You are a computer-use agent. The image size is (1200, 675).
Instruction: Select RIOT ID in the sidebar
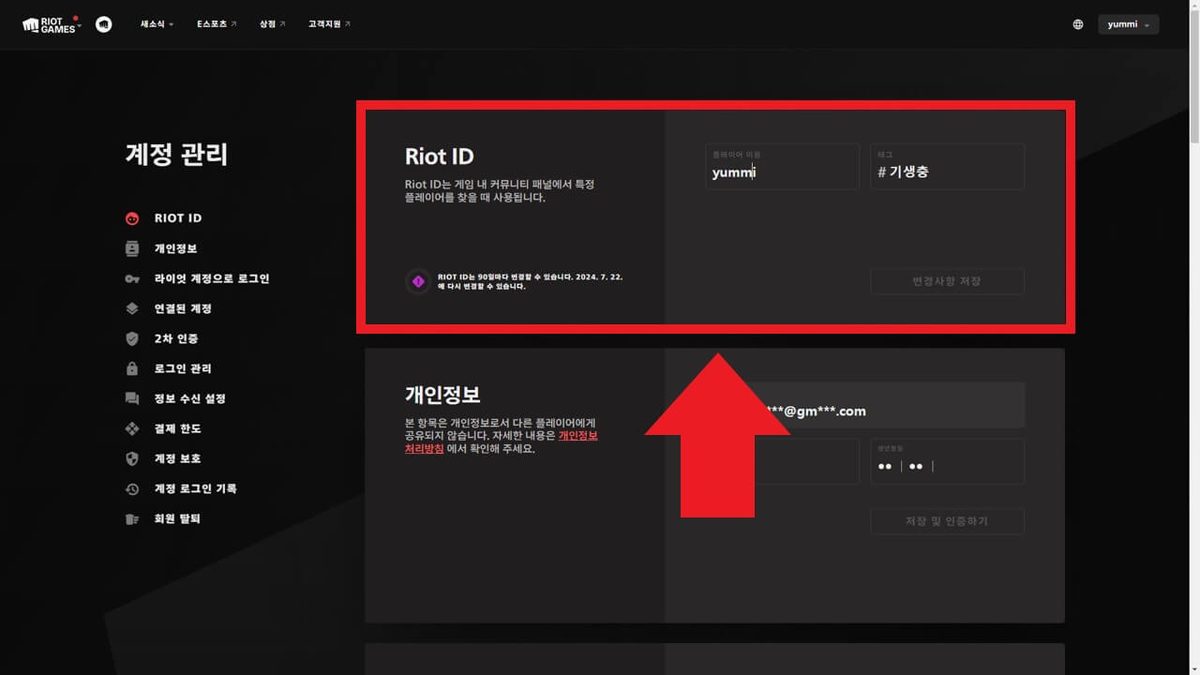coord(178,218)
